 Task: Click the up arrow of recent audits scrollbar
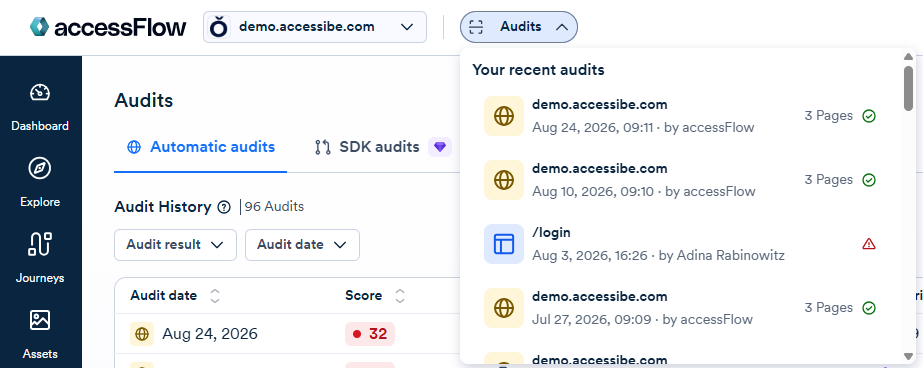pyautogui.click(x=908, y=57)
